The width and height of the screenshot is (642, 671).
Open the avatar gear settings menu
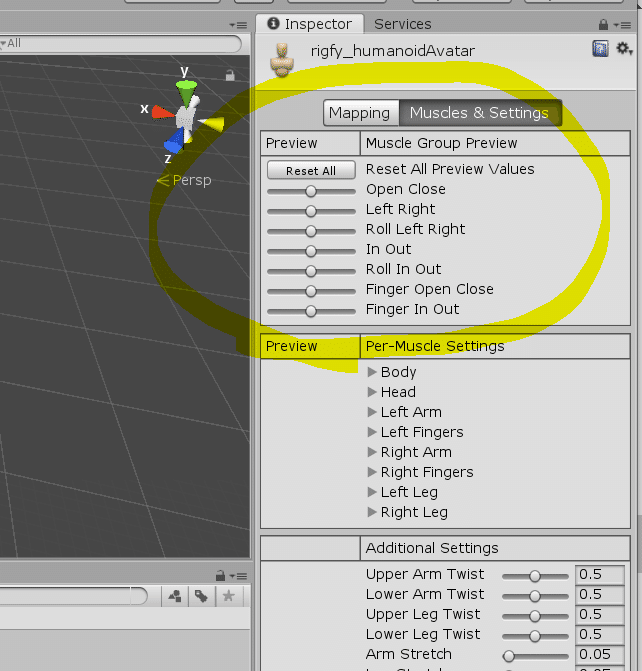pyautogui.click(x=624, y=49)
